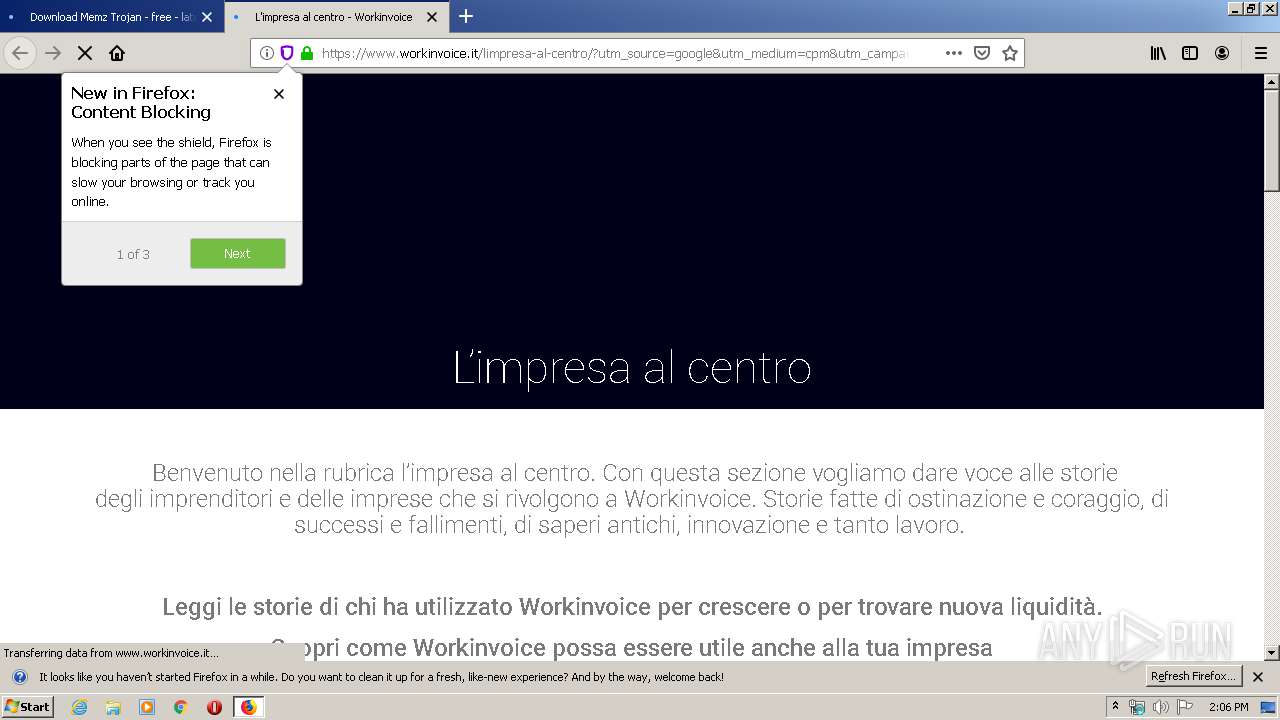This screenshot has width=1280, height=720.
Task: Click the 1 of 3 tour counter
Action: 133,254
